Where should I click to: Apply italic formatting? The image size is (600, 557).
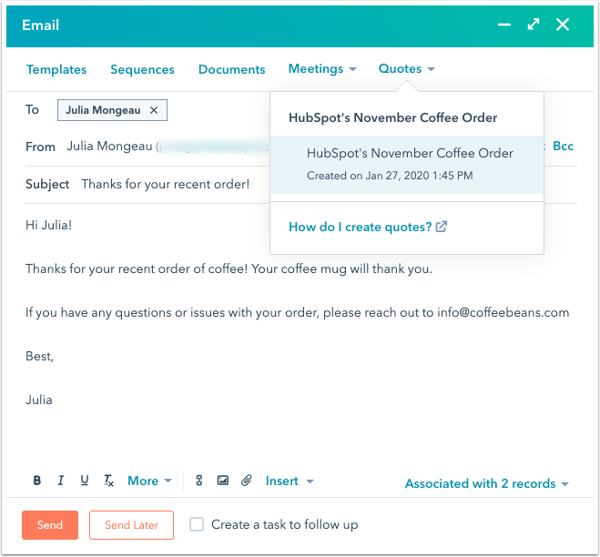(61, 481)
